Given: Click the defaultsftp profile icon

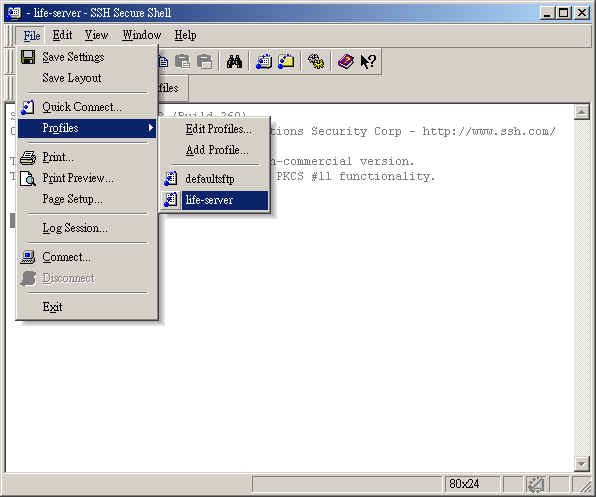Looking at the screenshot, I should (x=171, y=179).
